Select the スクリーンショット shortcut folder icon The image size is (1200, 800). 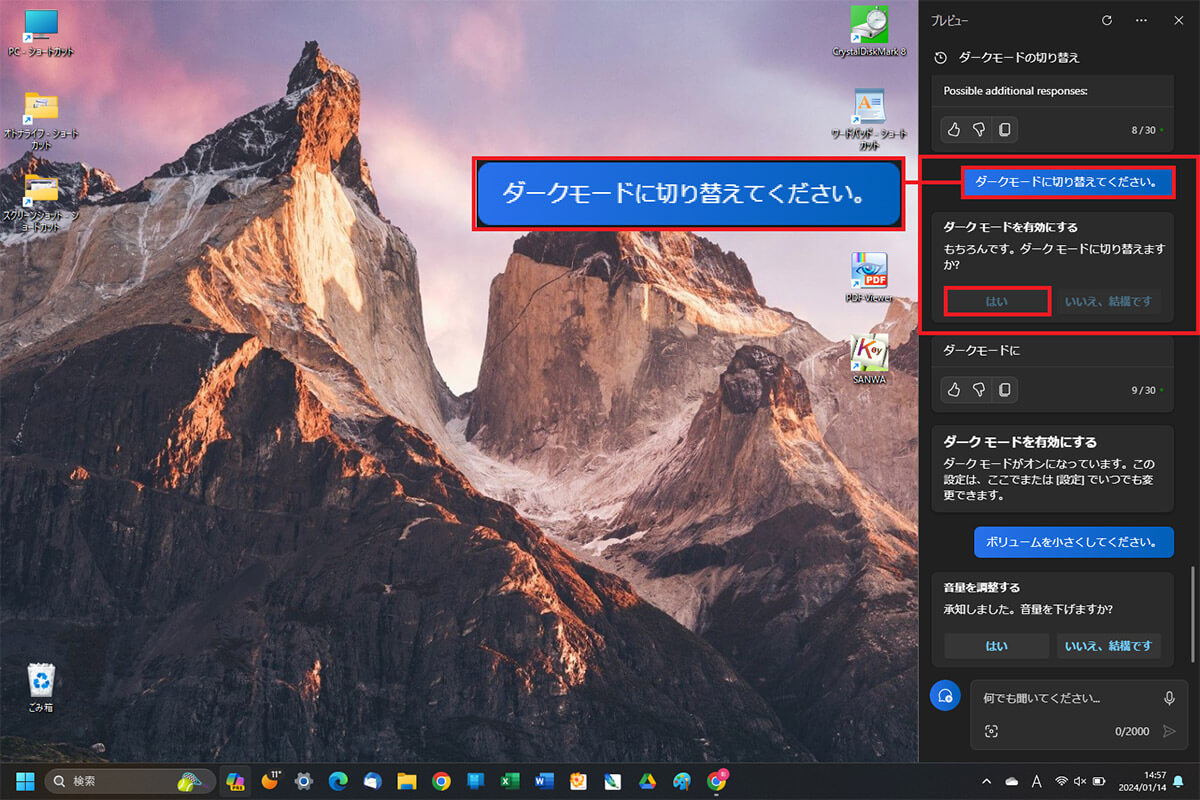pyautogui.click(x=41, y=203)
